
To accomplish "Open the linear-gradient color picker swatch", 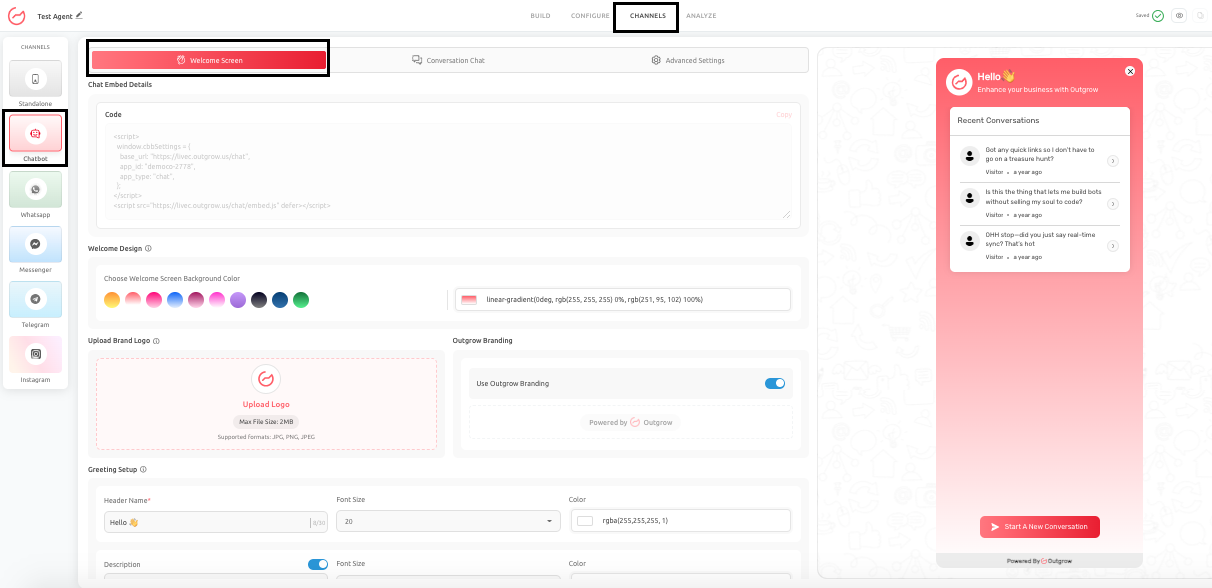I will click(x=469, y=300).
